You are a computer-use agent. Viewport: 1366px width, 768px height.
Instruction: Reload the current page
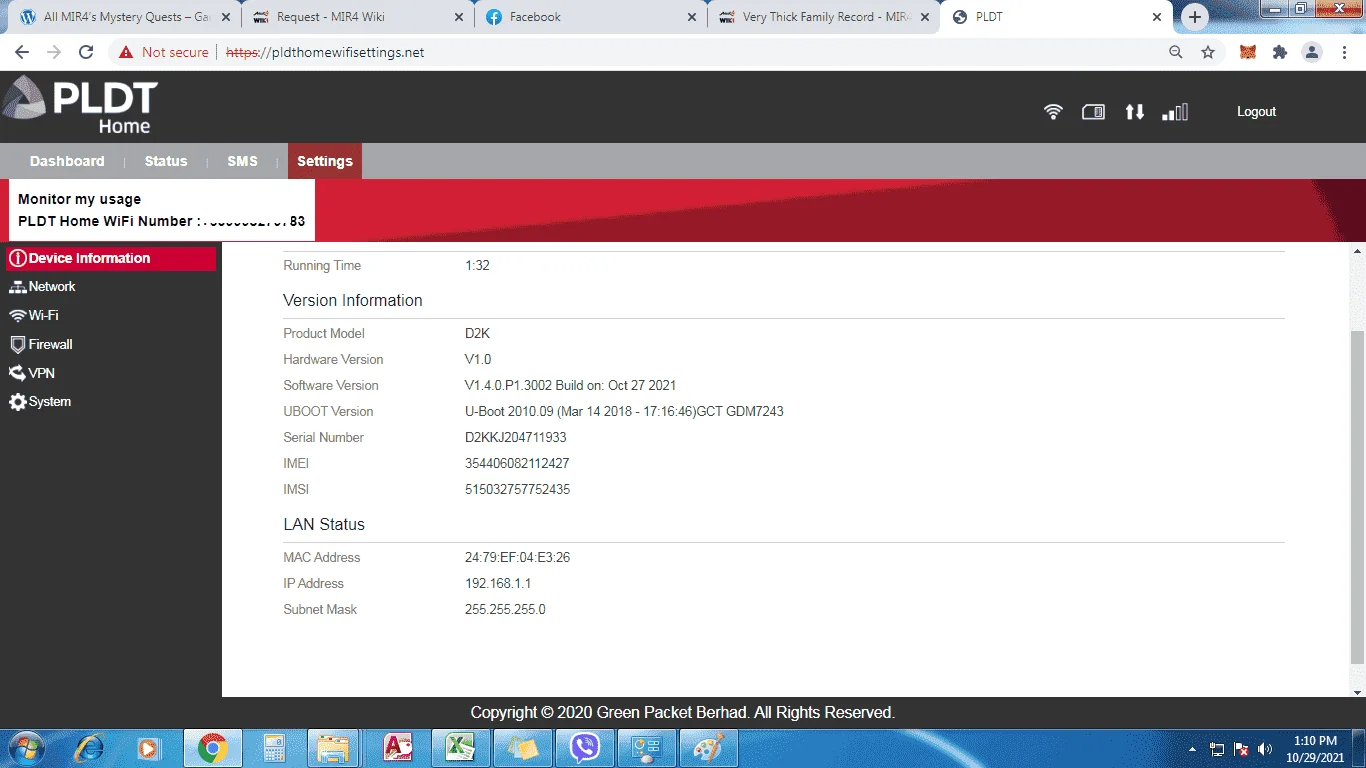point(86,52)
